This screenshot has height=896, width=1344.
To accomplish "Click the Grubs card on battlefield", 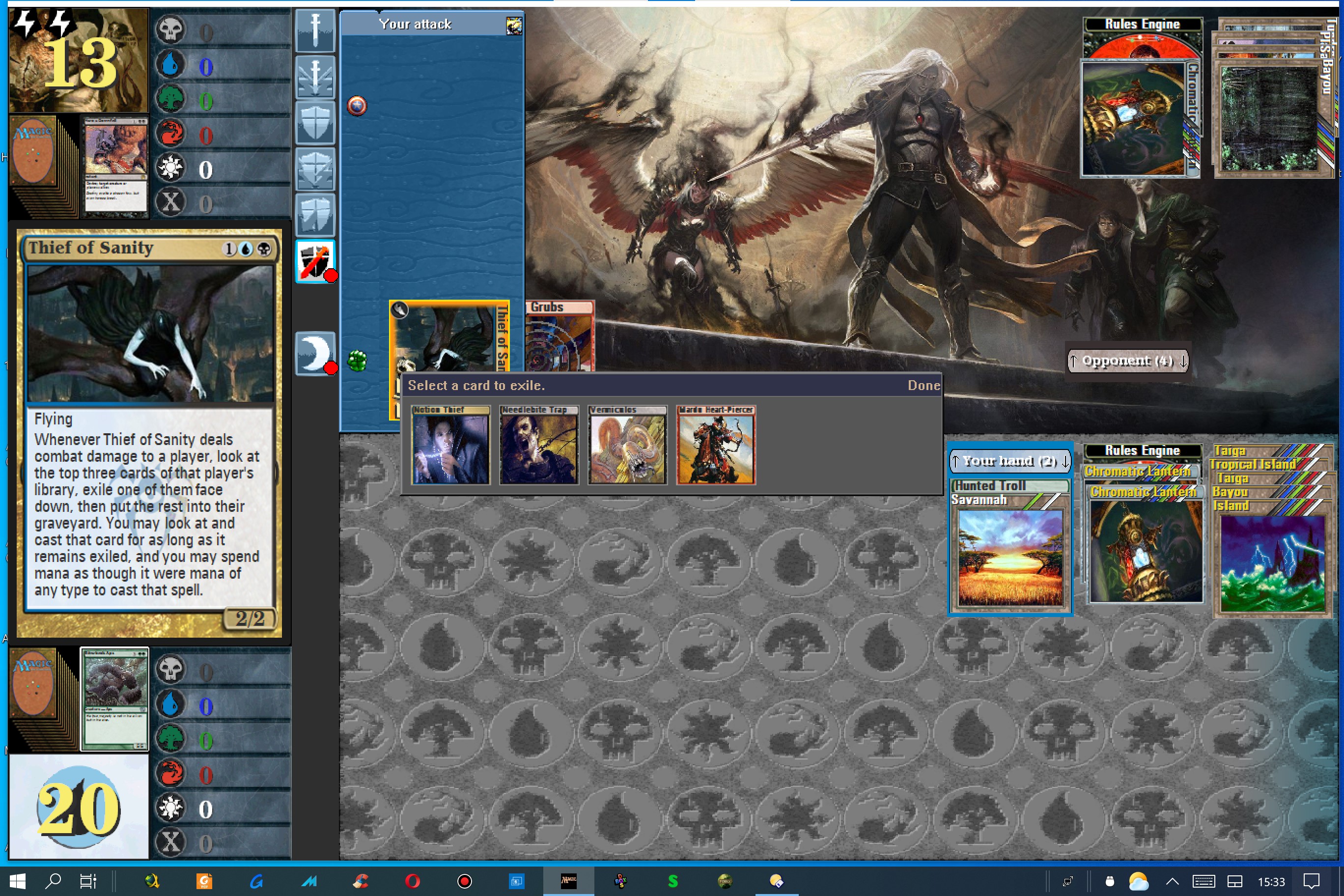I will [560, 336].
